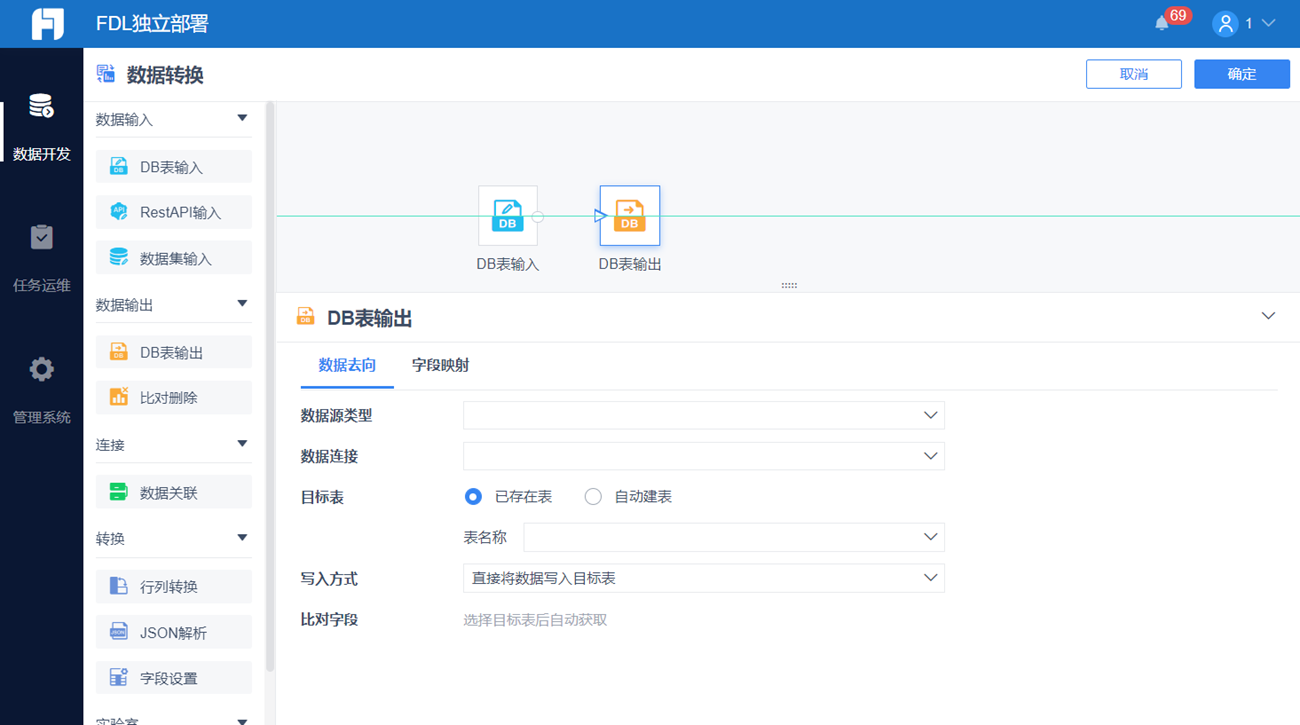Viewport: 1300px width, 725px height.
Task: Switch to the 字段映射 tab
Action: point(440,365)
